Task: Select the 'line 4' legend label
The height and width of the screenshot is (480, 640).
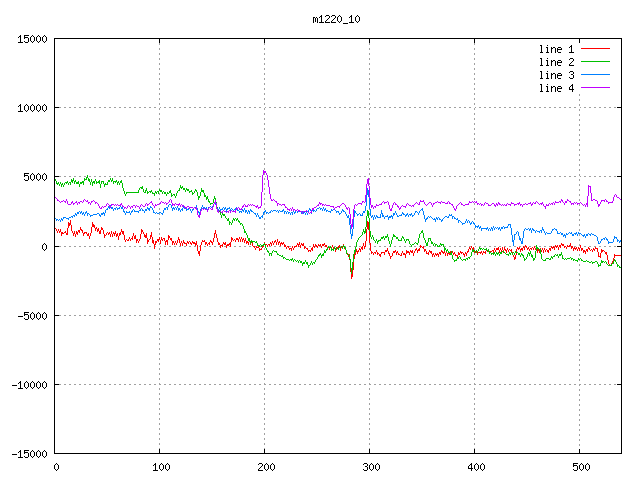Action: [x=556, y=88]
